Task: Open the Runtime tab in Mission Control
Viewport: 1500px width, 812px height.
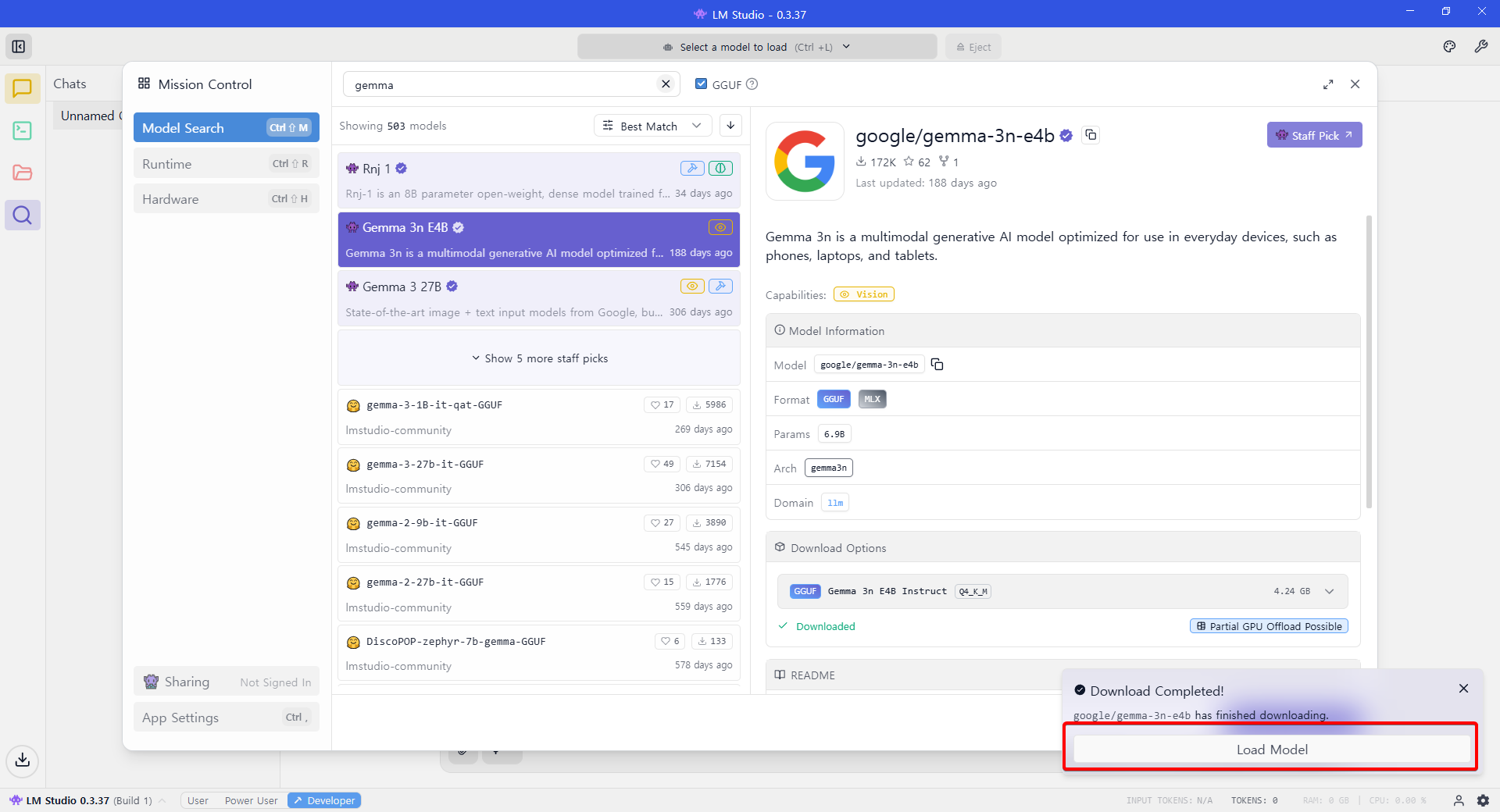Action: pyautogui.click(x=226, y=164)
